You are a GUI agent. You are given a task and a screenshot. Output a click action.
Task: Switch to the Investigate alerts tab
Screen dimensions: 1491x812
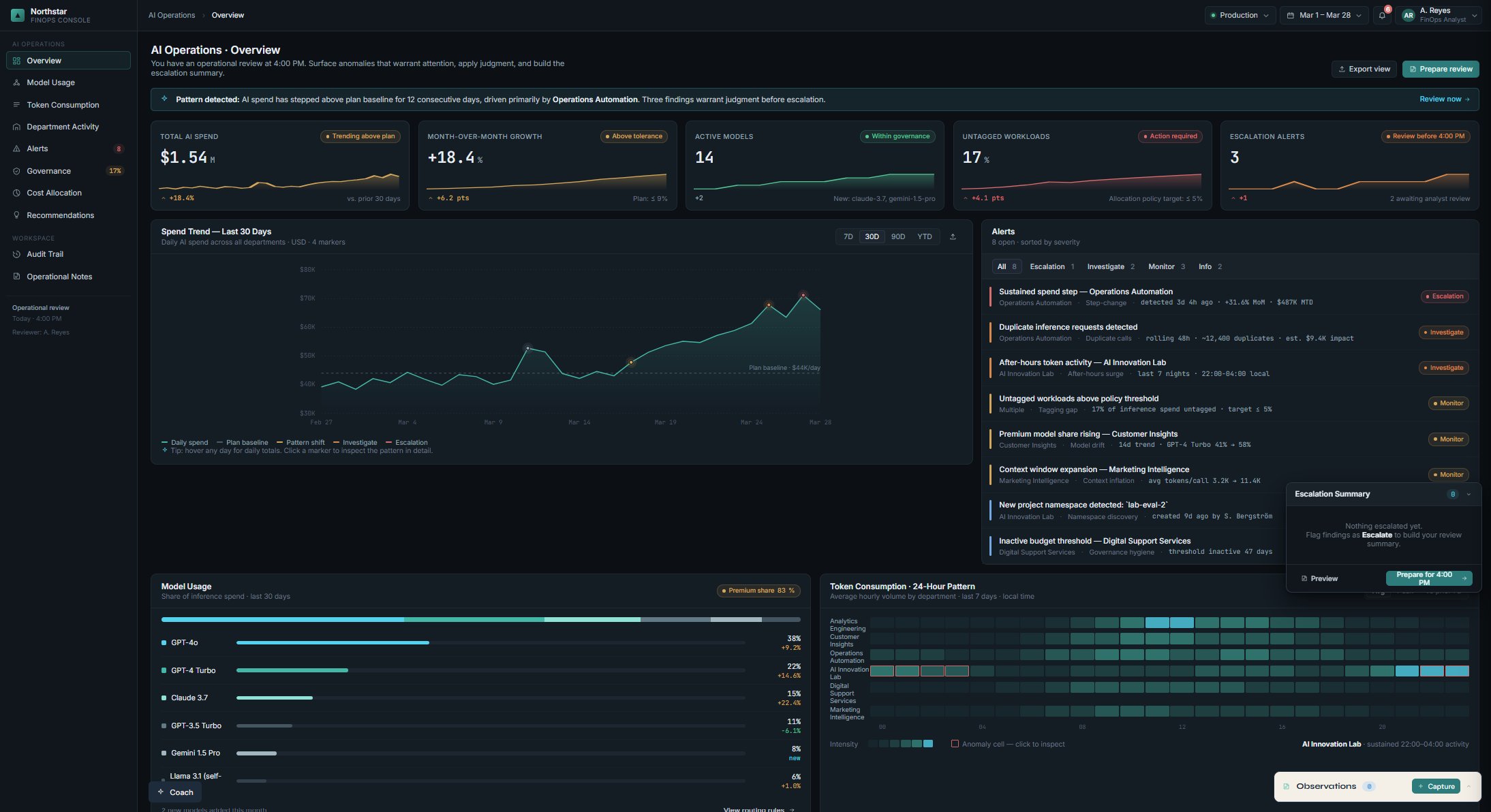(1111, 266)
